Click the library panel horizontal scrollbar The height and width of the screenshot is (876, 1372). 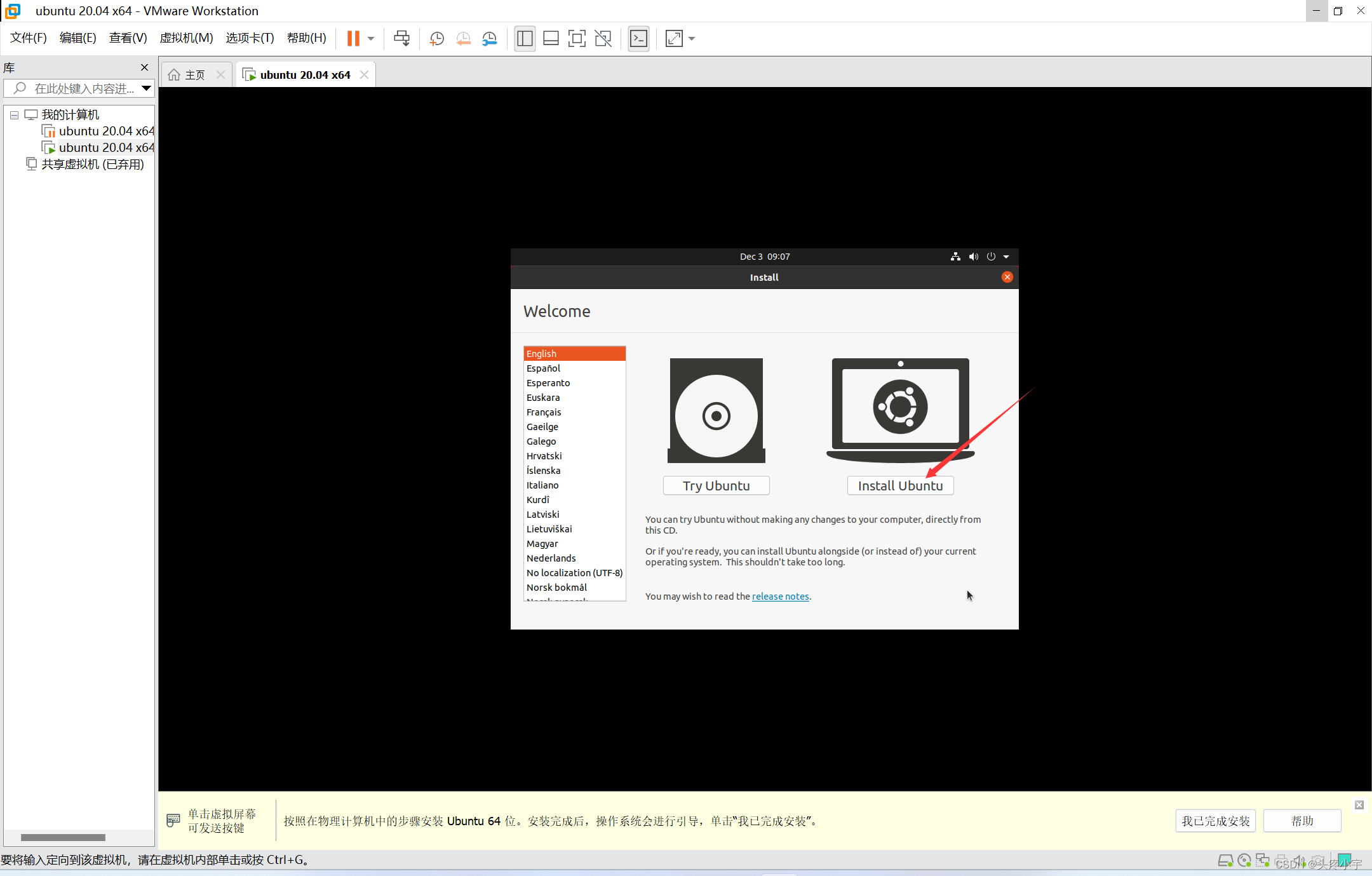pyautogui.click(x=63, y=837)
